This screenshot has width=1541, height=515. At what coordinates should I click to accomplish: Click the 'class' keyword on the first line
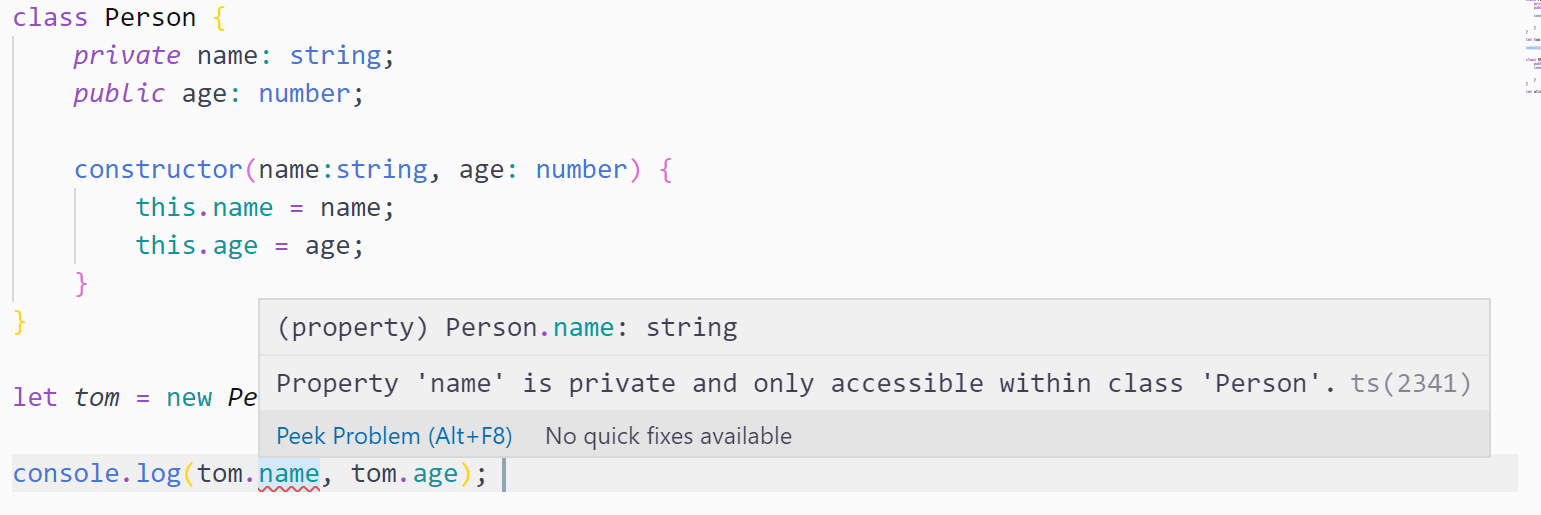click(43, 18)
